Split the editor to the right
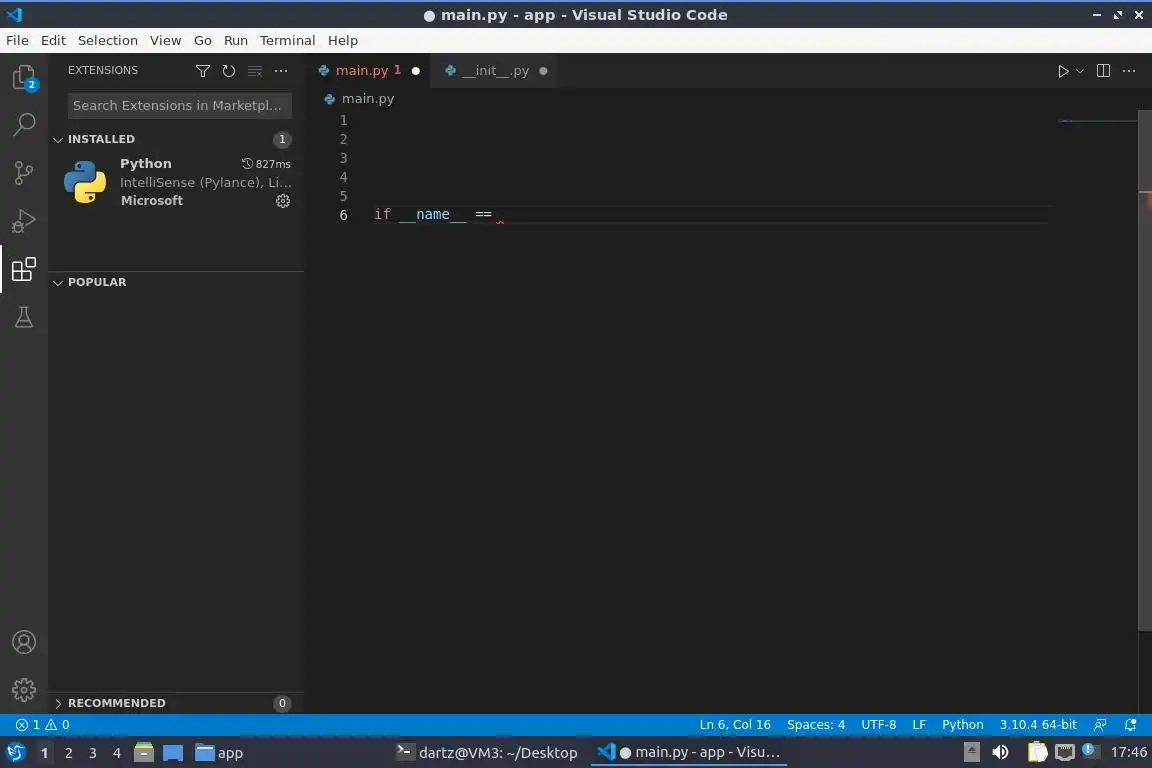The width and height of the screenshot is (1152, 768). tap(1103, 71)
